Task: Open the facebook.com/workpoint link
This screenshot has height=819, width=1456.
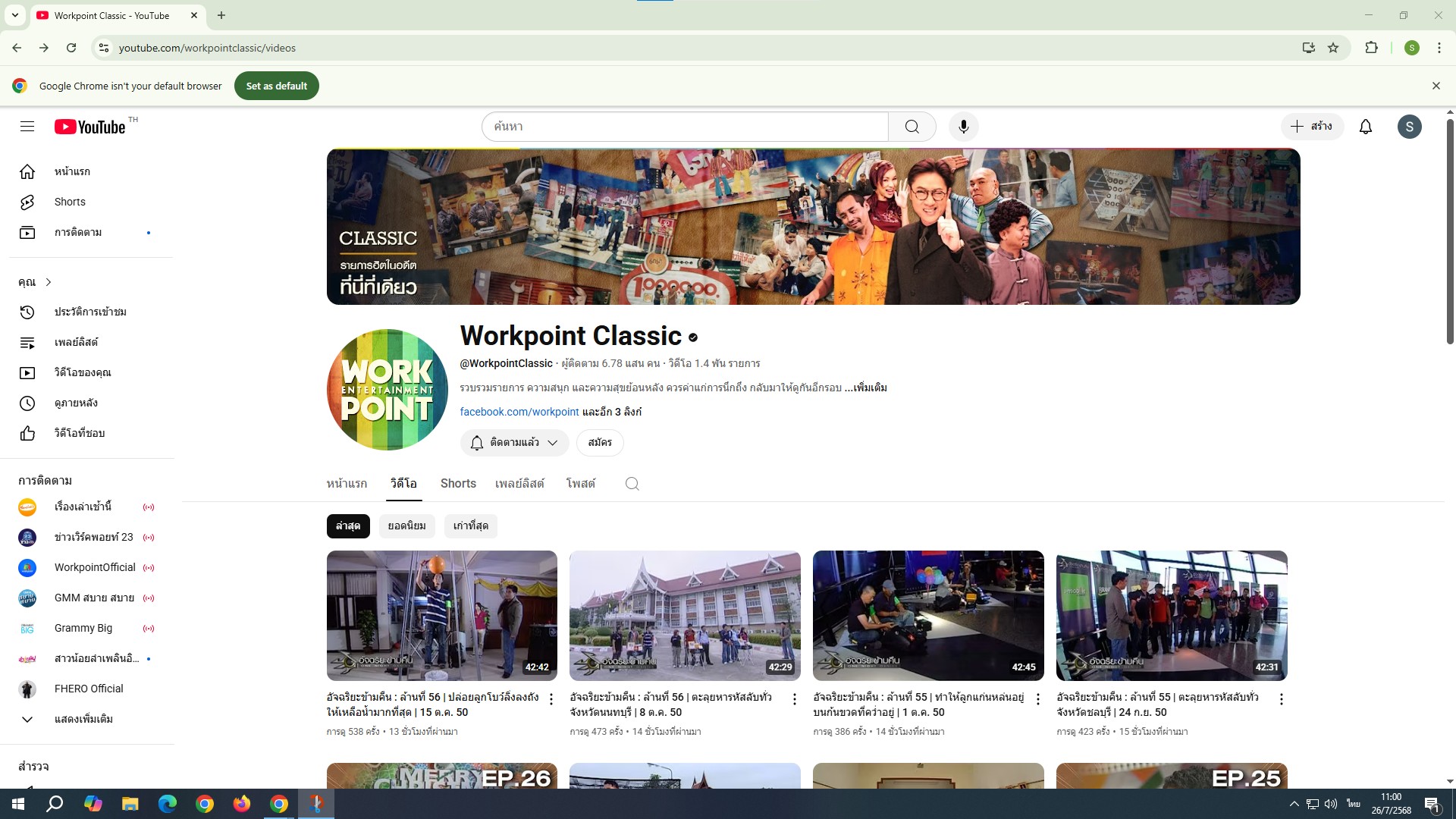Action: 519,412
